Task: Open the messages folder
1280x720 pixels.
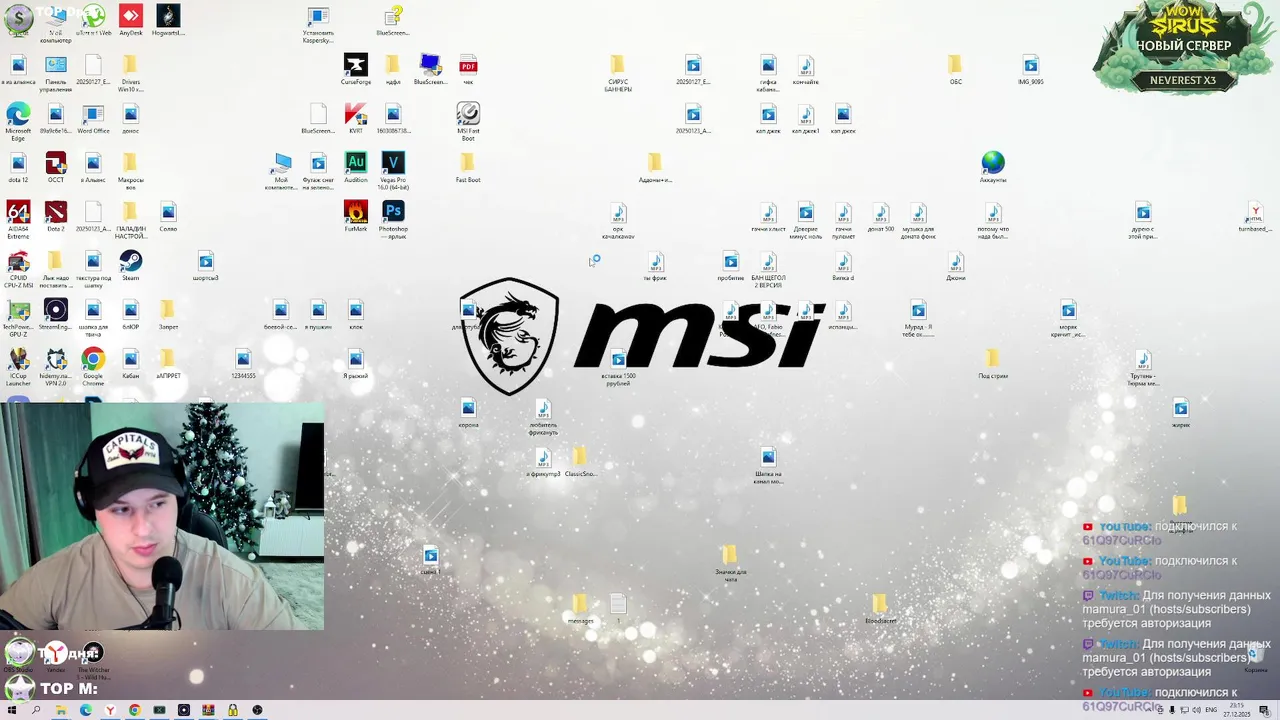Action: (580, 608)
